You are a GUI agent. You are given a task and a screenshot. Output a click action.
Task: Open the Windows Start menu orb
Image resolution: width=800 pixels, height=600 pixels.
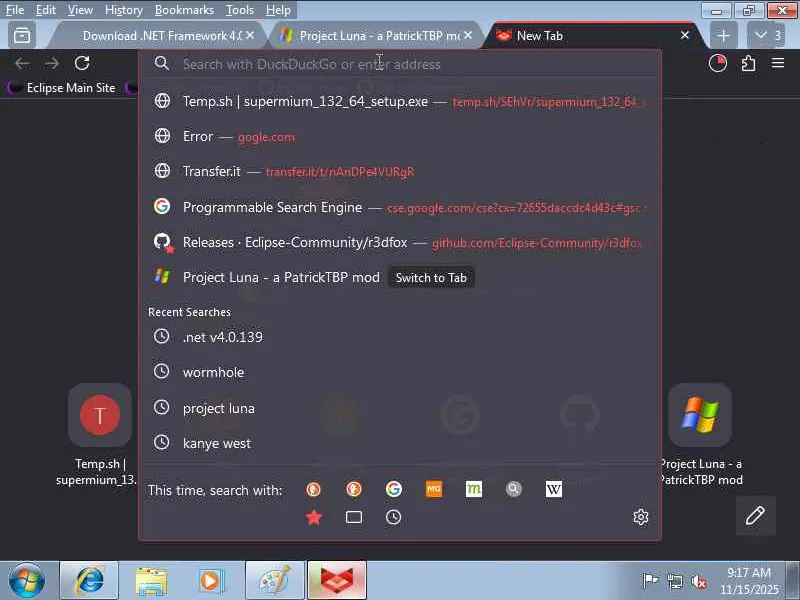[26, 581]
